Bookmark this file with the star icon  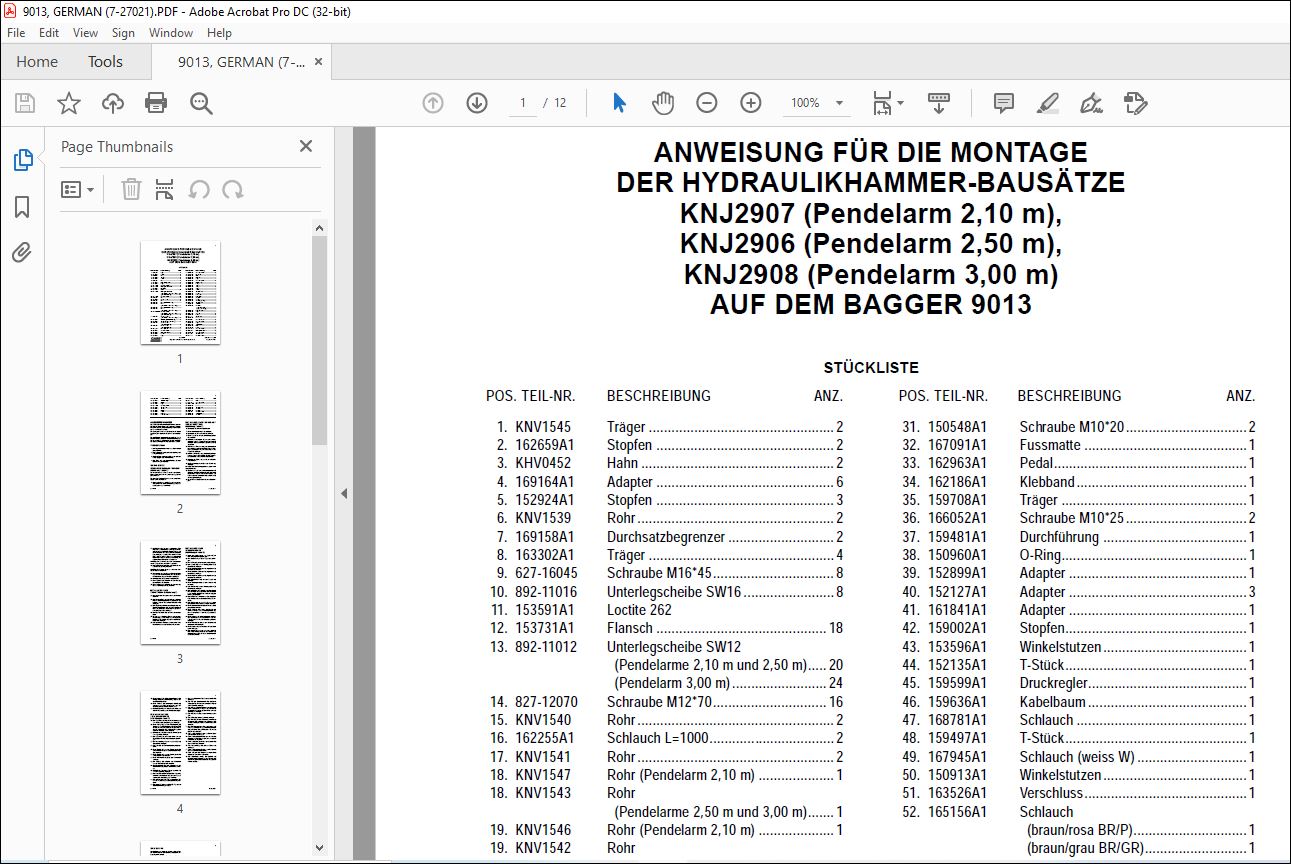pyautogui.click(x=69, y=103)
